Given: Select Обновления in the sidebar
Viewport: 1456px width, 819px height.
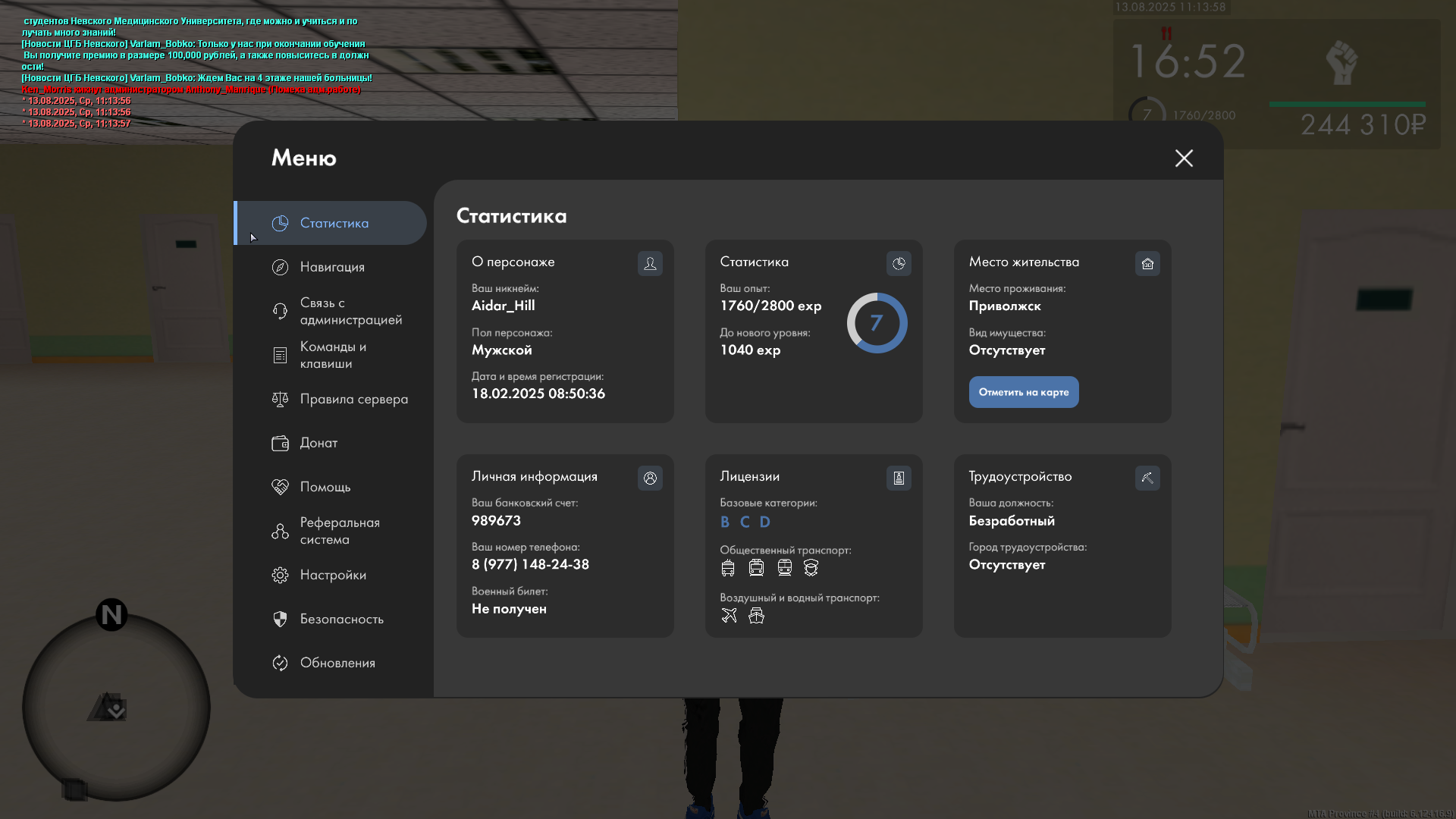Looking at the screenshot, I should click(337, 663).
